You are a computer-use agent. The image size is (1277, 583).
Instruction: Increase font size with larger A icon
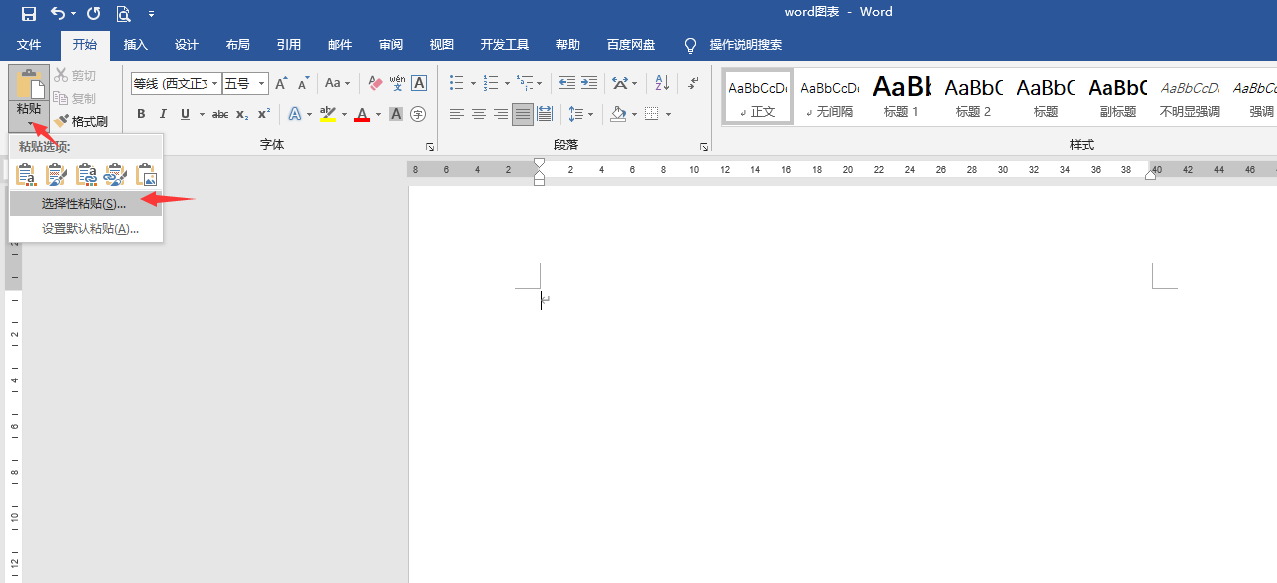click(x=281, y=83)
